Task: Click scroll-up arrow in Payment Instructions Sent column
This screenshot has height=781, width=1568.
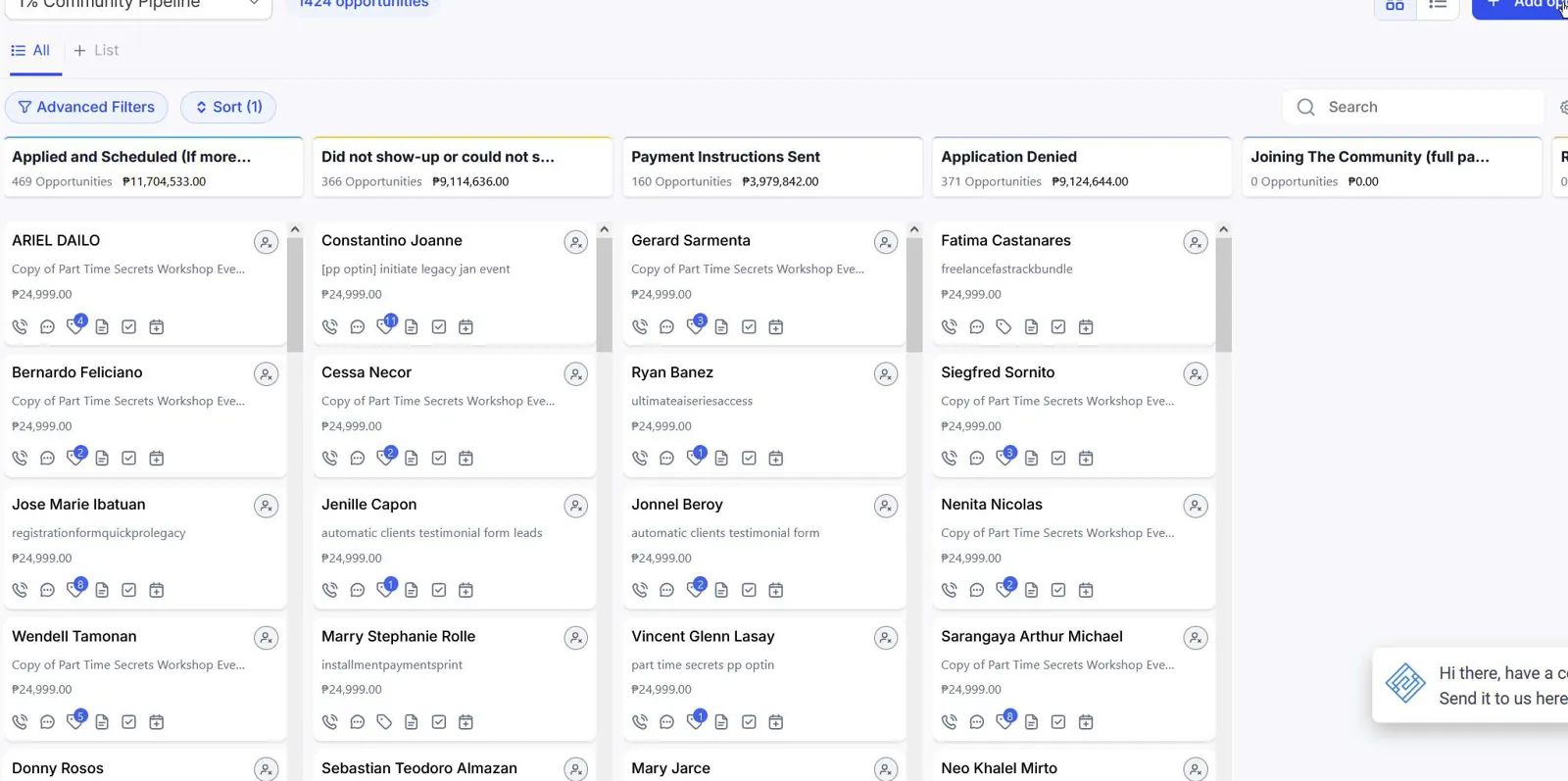Action: 914,229
